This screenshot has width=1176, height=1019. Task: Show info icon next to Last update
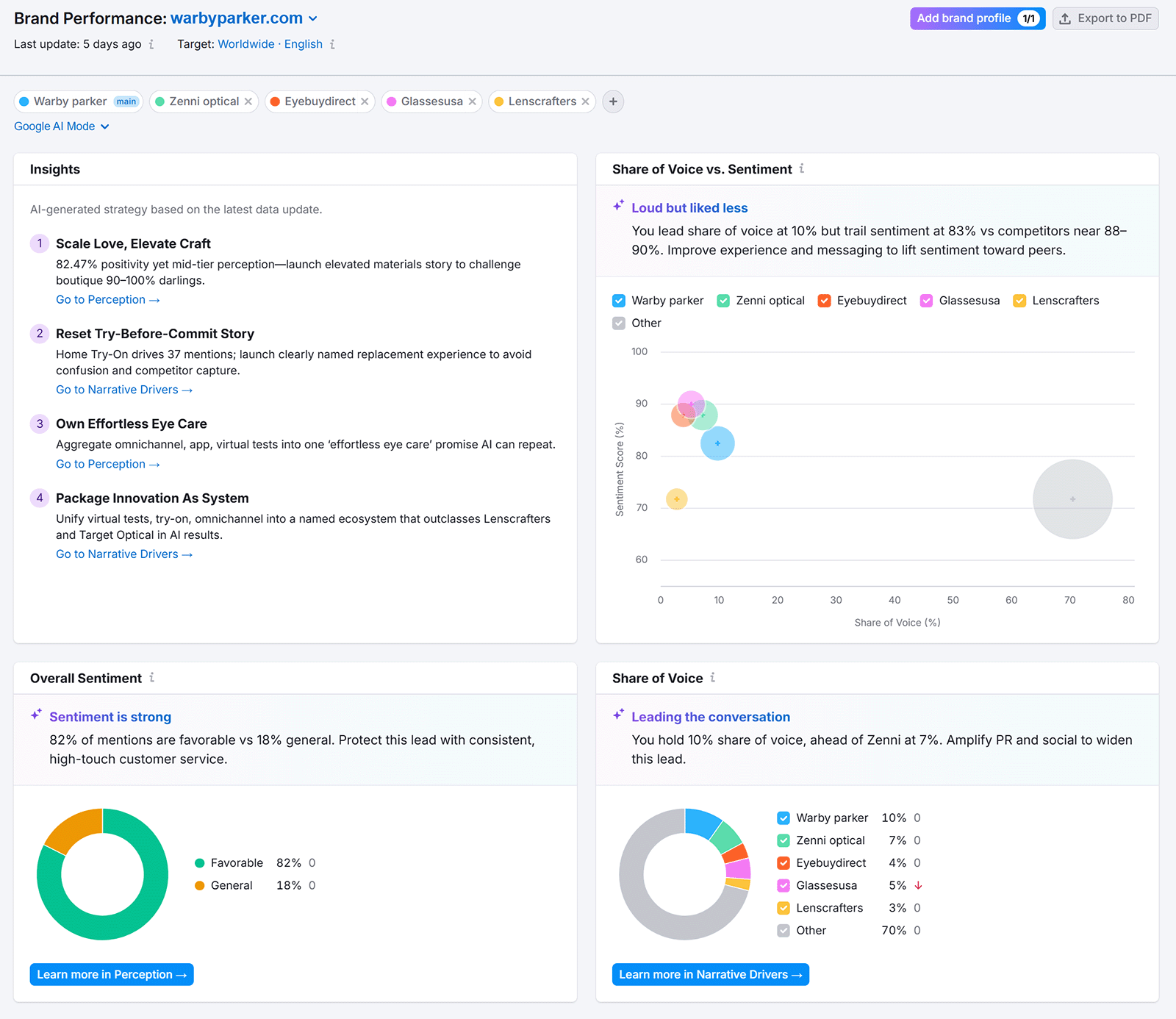tap(151, 44)
